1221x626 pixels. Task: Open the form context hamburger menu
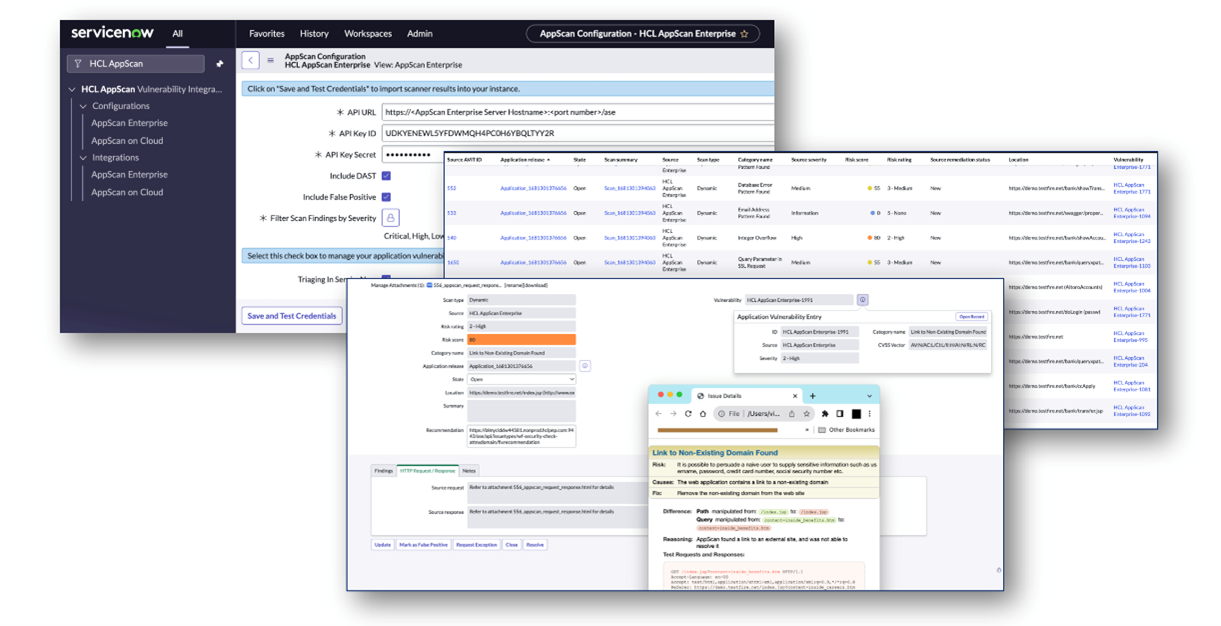tap(270, 61)
